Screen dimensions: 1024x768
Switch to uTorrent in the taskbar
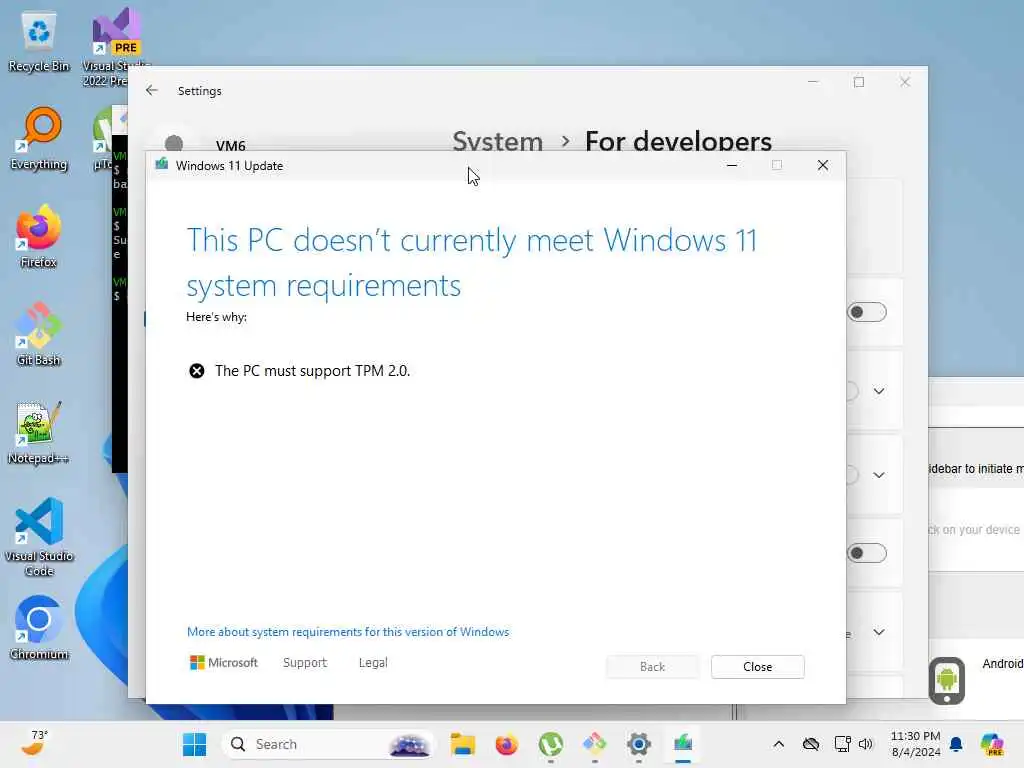[x=551, y=744]
